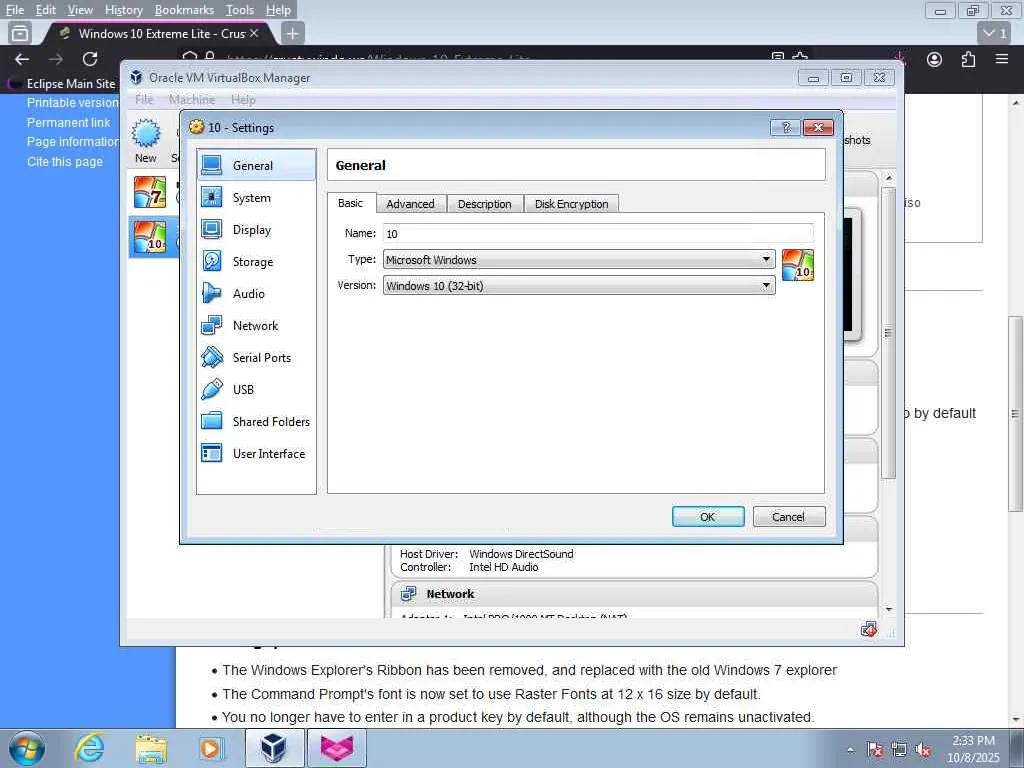Viewport: 1024px width, 768px height.
Task: Select the Windows 7 VM in VirtualBox list
Action: pyautogui.click(x=150, y=192)
